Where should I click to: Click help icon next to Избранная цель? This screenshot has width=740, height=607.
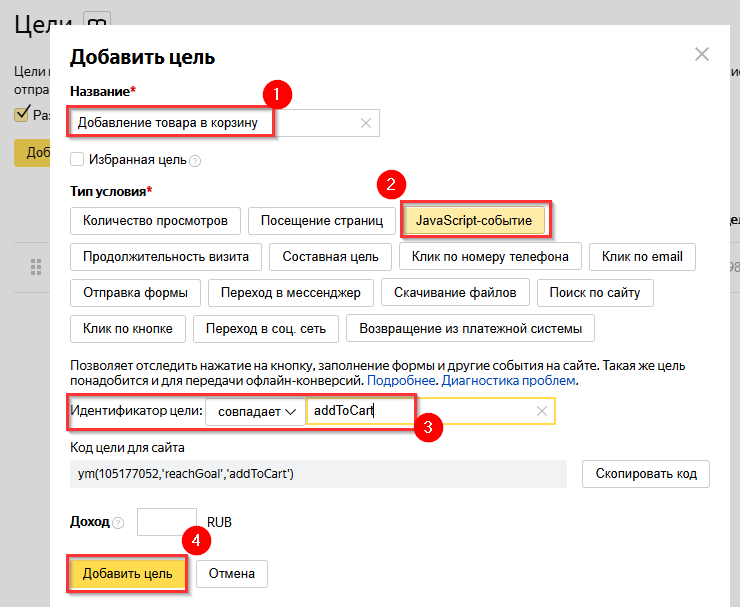click(x=195, y=160)
